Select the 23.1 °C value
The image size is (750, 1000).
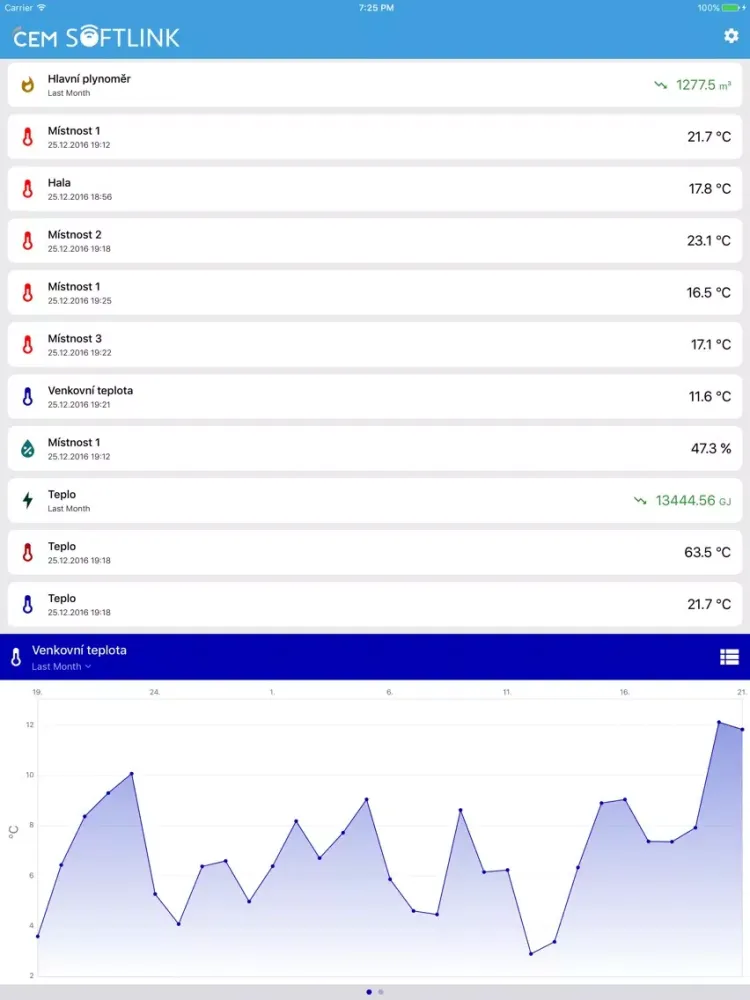709,240
